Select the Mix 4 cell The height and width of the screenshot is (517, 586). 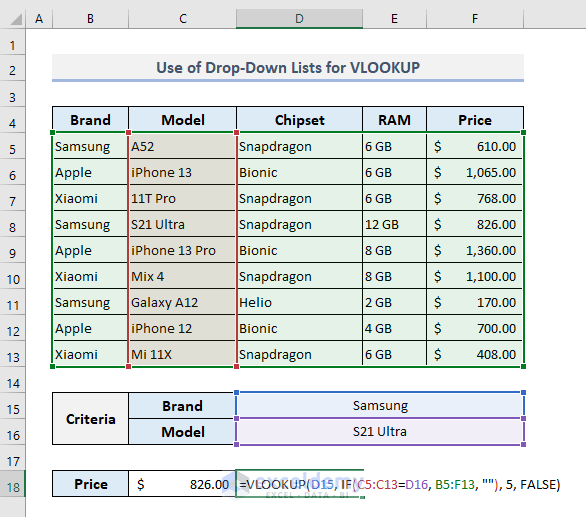(182, 276)
